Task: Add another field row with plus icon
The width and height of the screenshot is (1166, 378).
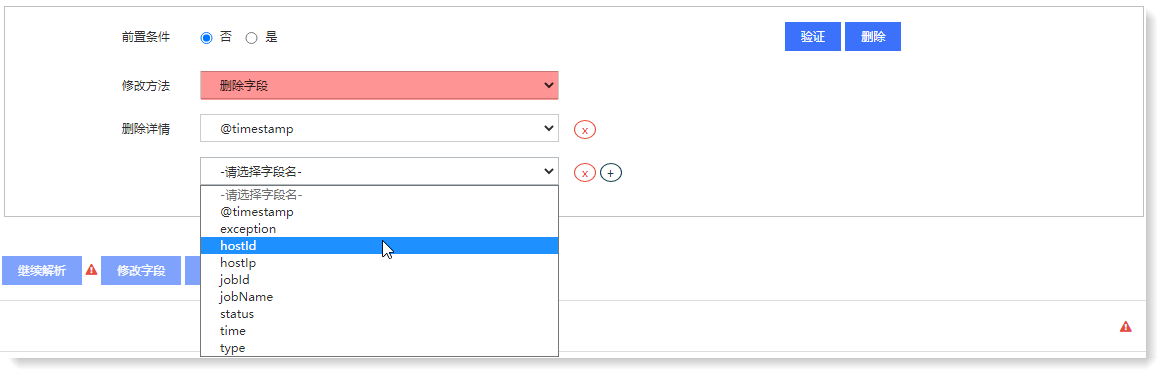Action: click(611, 173)
